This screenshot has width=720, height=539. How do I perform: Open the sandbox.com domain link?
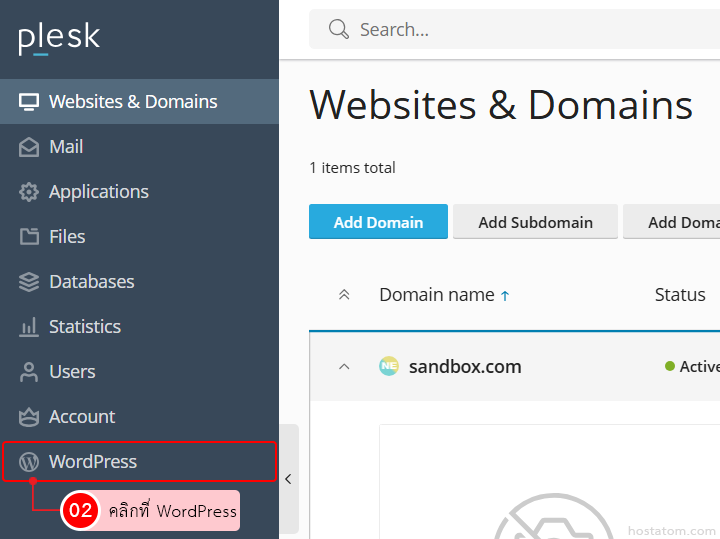point(465,367)
